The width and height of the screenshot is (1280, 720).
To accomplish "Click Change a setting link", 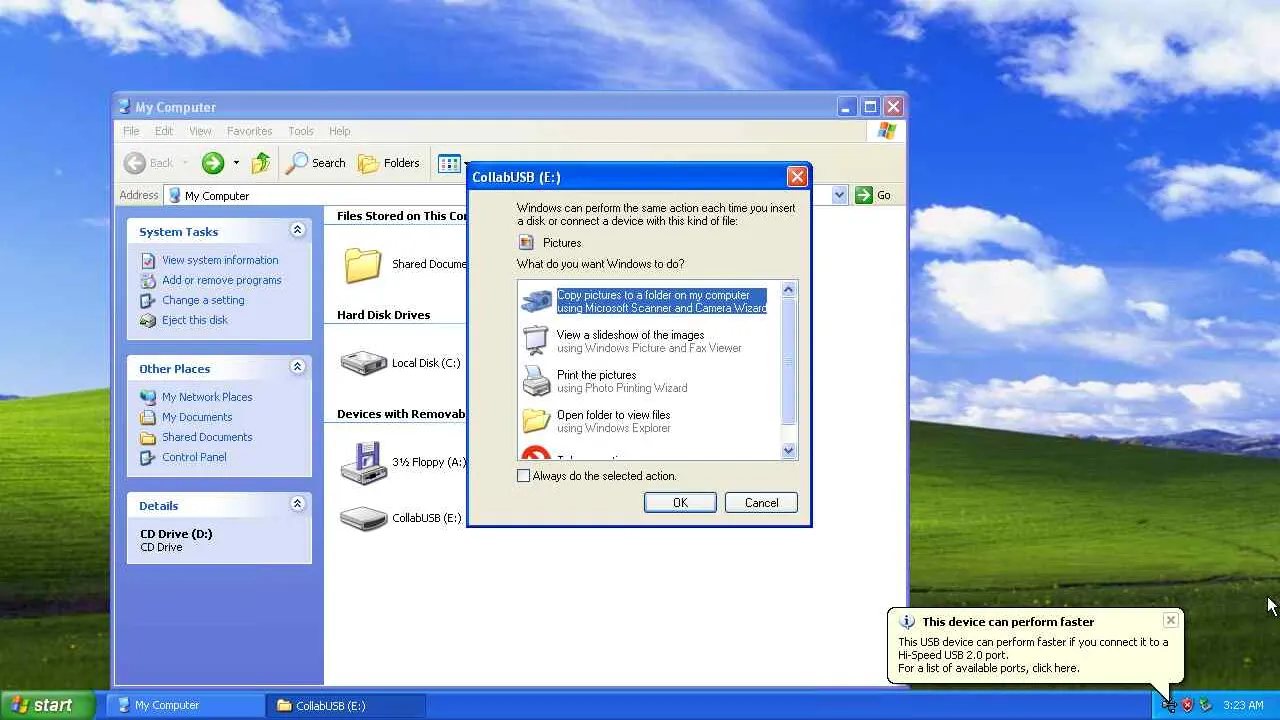I will coord(203,300).
